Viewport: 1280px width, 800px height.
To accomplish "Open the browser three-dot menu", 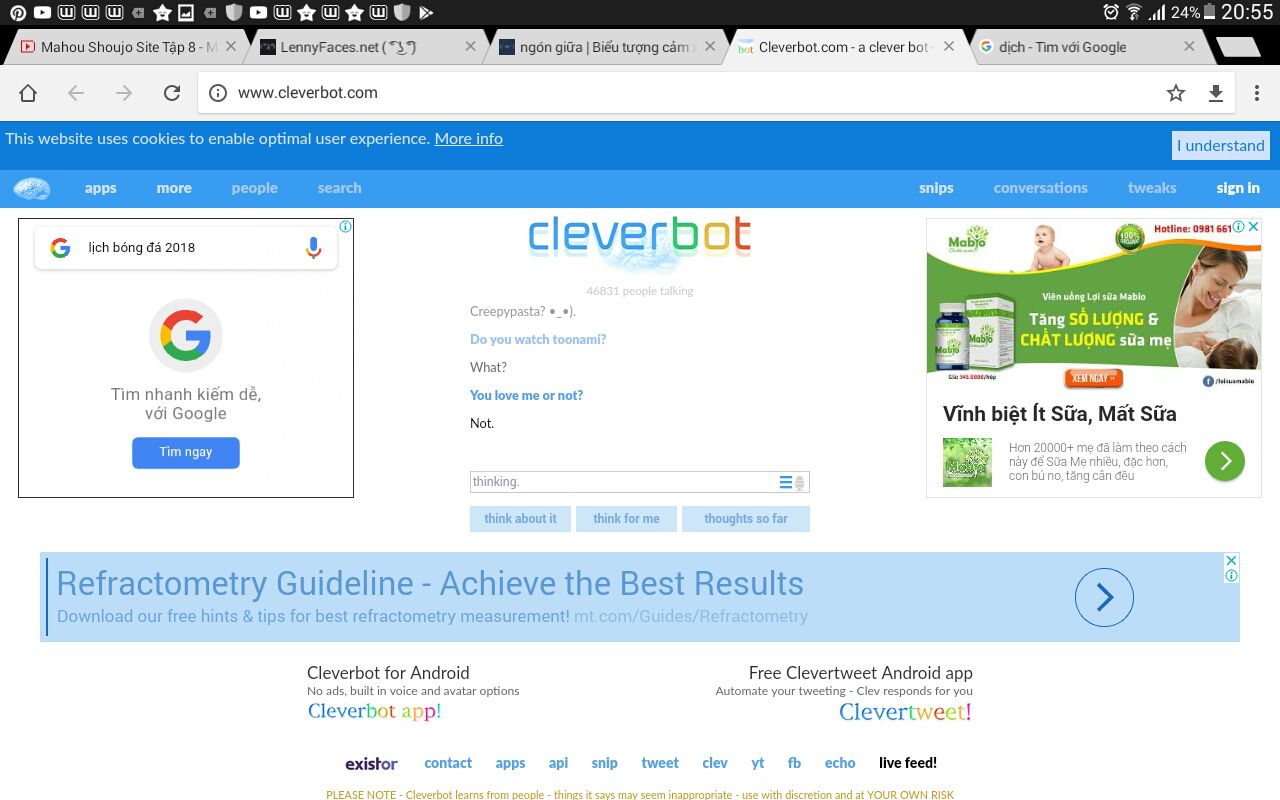I will click(x=1257, y=93).
